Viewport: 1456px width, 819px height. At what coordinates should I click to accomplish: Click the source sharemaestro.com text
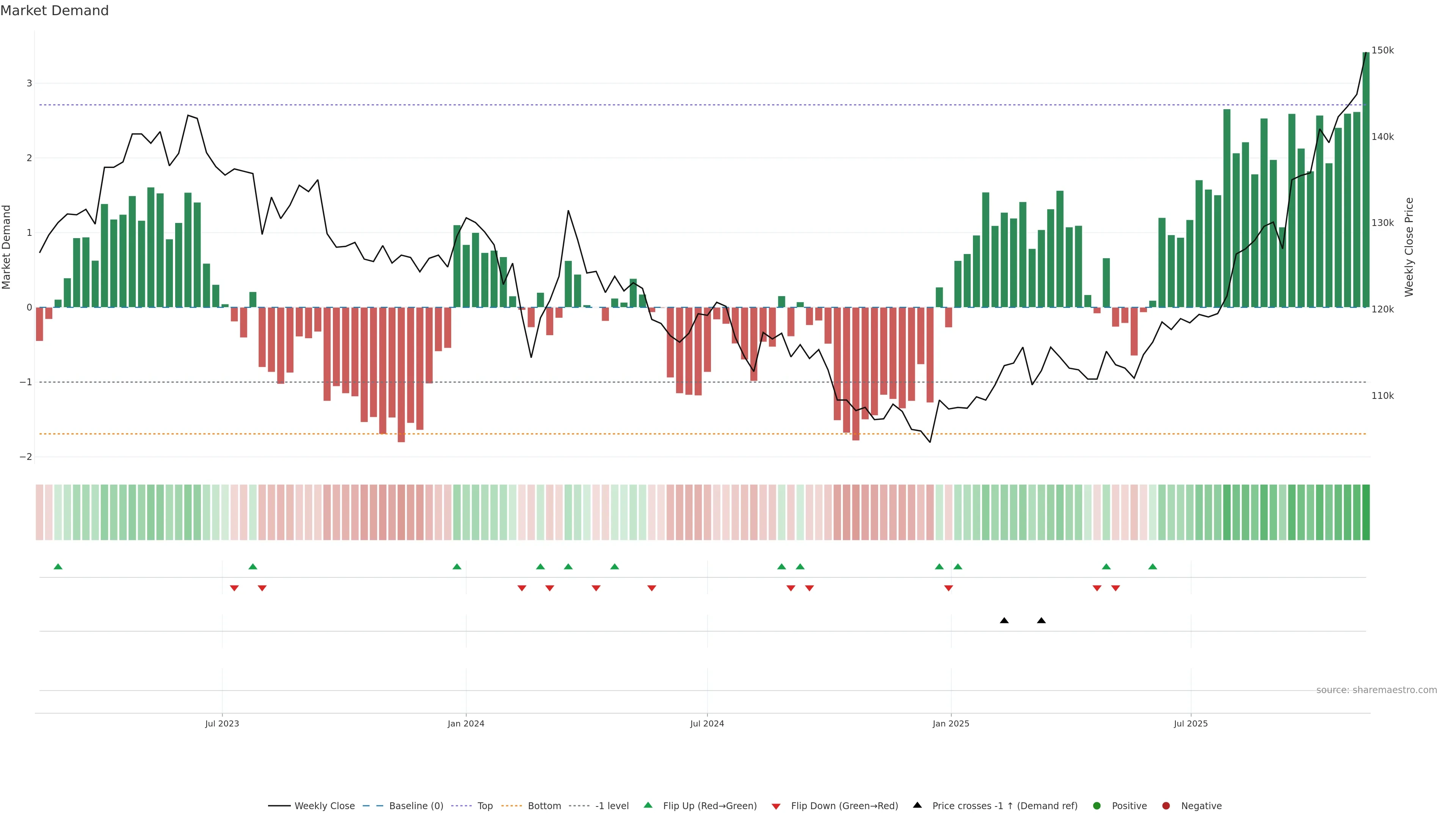pyautogui.click(x=1376, y=690)
